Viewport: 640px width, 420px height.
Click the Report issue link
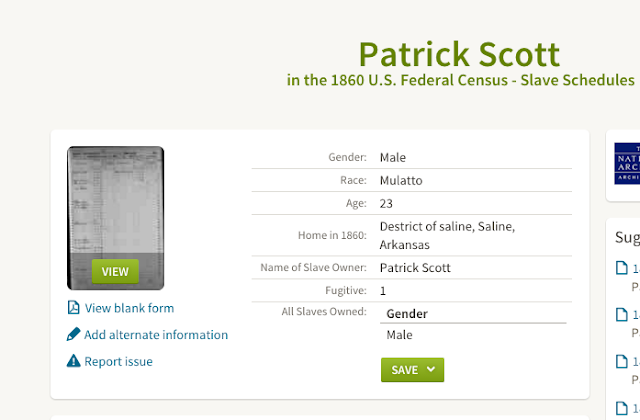tap(118, 361)
